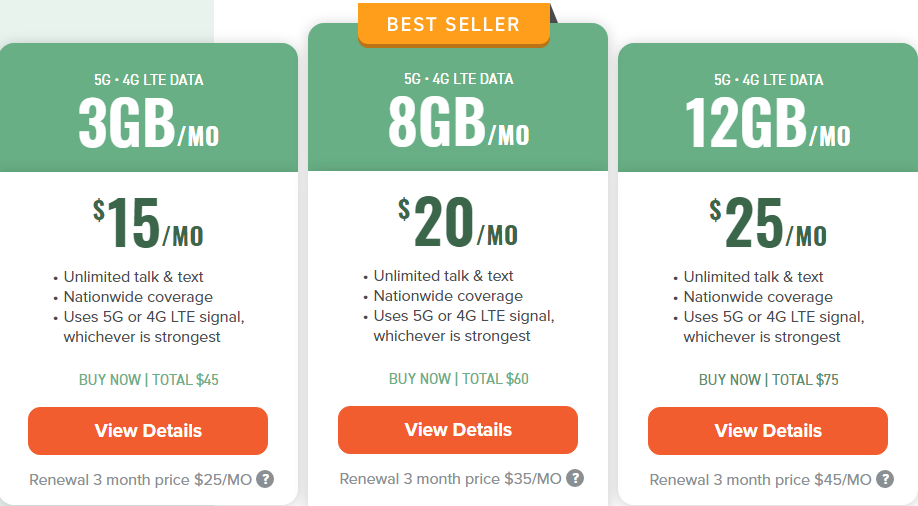Viewport: 918px width, 506px height.
Task: Click the Renewal 3 month price $35/MO text
Action: [x=450, y=478]
